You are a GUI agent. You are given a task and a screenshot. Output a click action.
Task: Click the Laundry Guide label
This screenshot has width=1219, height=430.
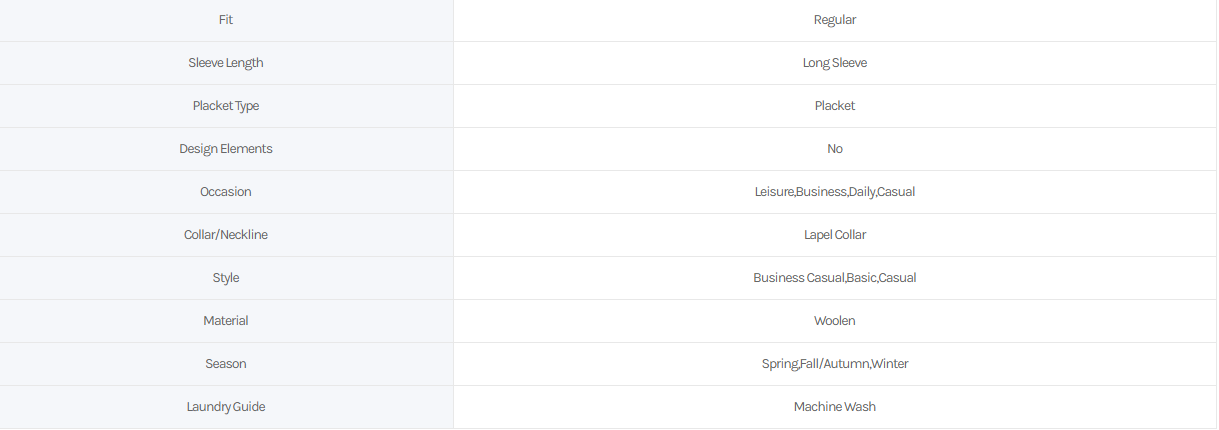point(226,407)
